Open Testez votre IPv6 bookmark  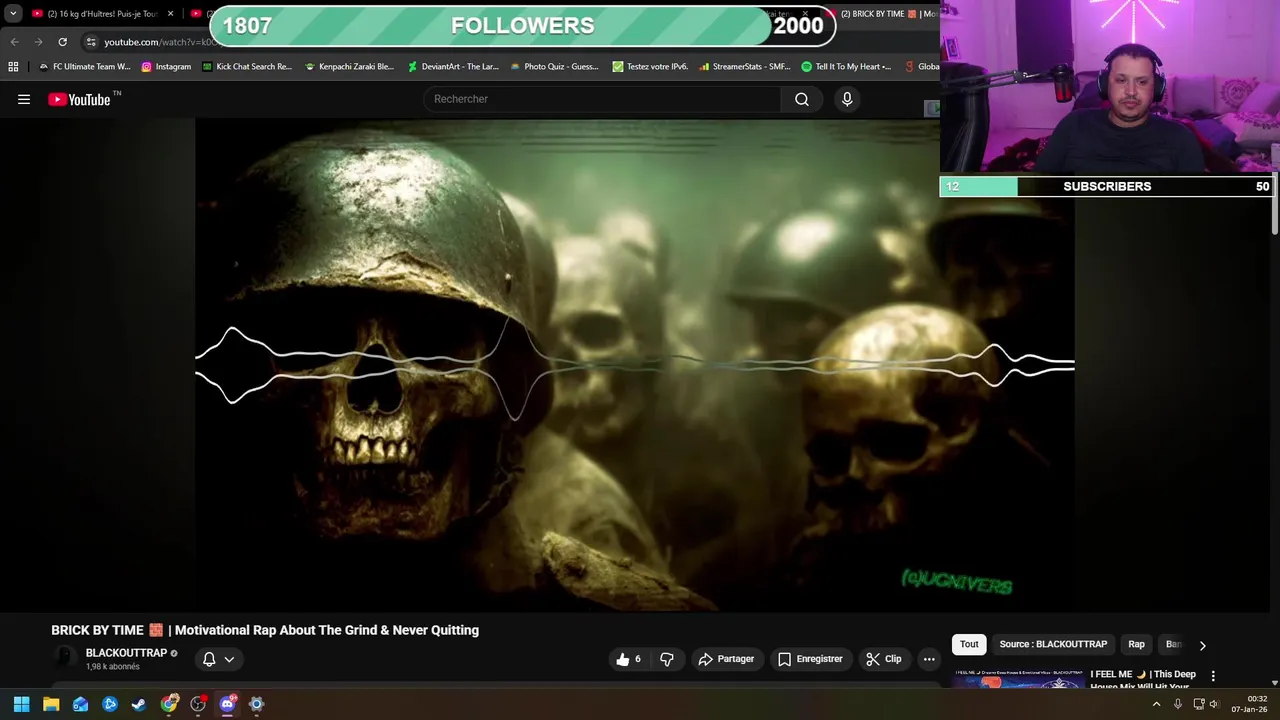pyautogui.click(x=650, y=67)
